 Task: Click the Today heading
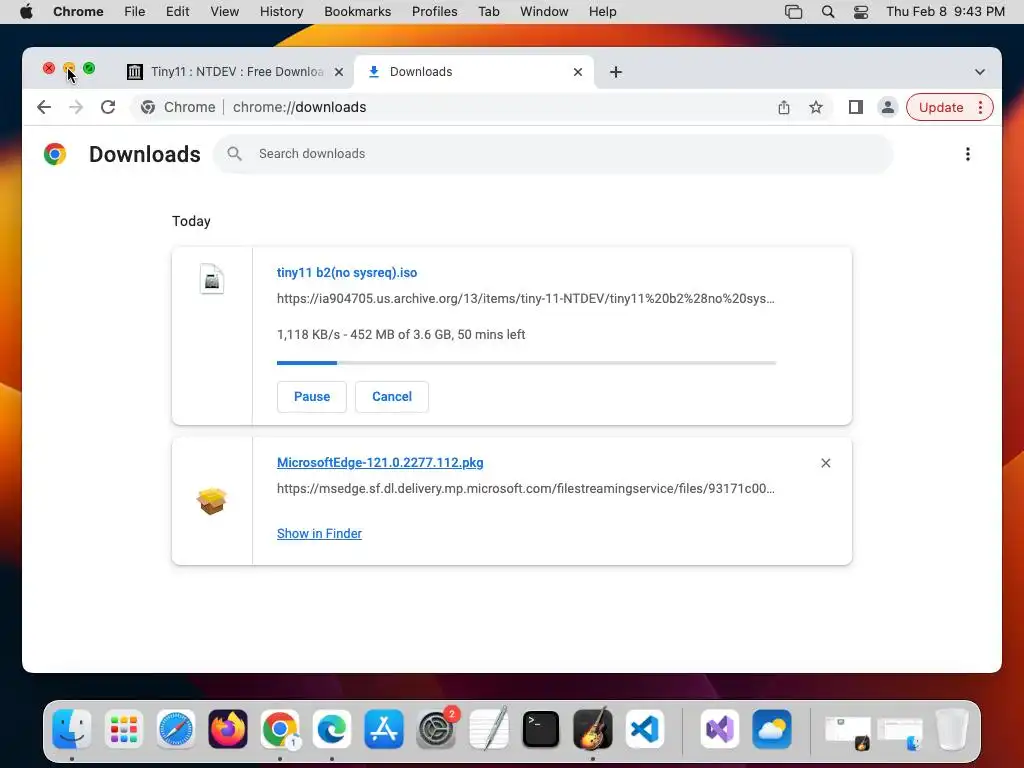191,221
